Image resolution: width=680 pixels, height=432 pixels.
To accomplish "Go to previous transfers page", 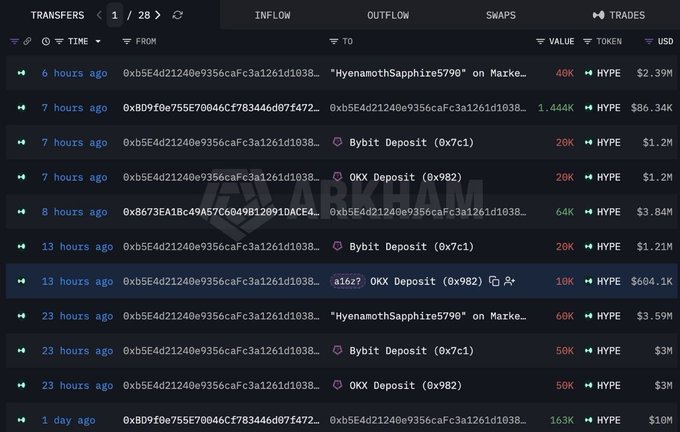I will (x=99, y=15).
